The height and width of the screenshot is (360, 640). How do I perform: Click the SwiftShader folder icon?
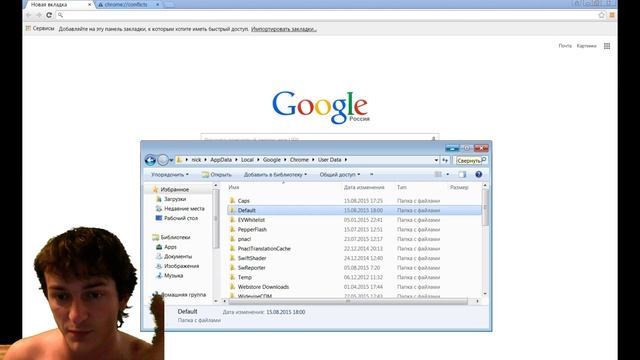click(232, 258)
